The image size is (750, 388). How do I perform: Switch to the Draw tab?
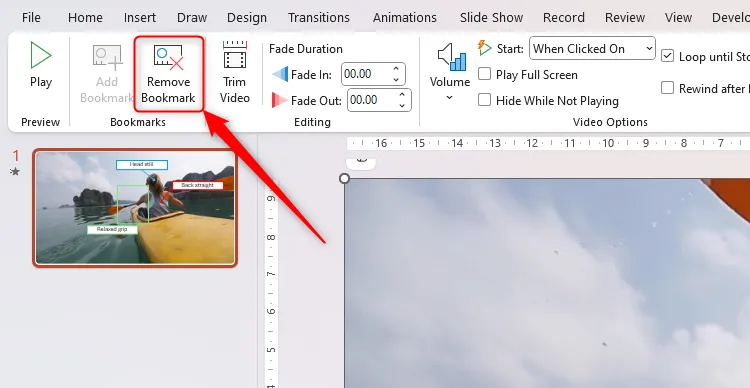click(192, 18)
